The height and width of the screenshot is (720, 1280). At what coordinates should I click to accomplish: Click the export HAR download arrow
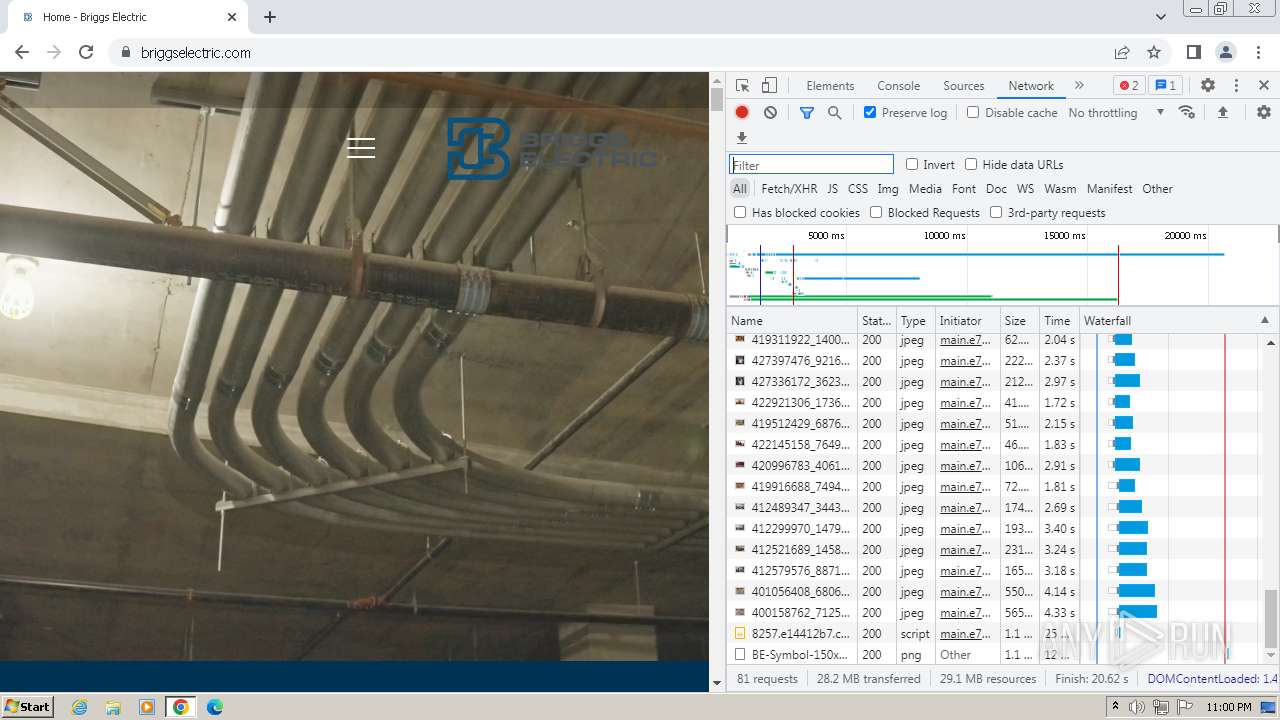click(742, 138)
